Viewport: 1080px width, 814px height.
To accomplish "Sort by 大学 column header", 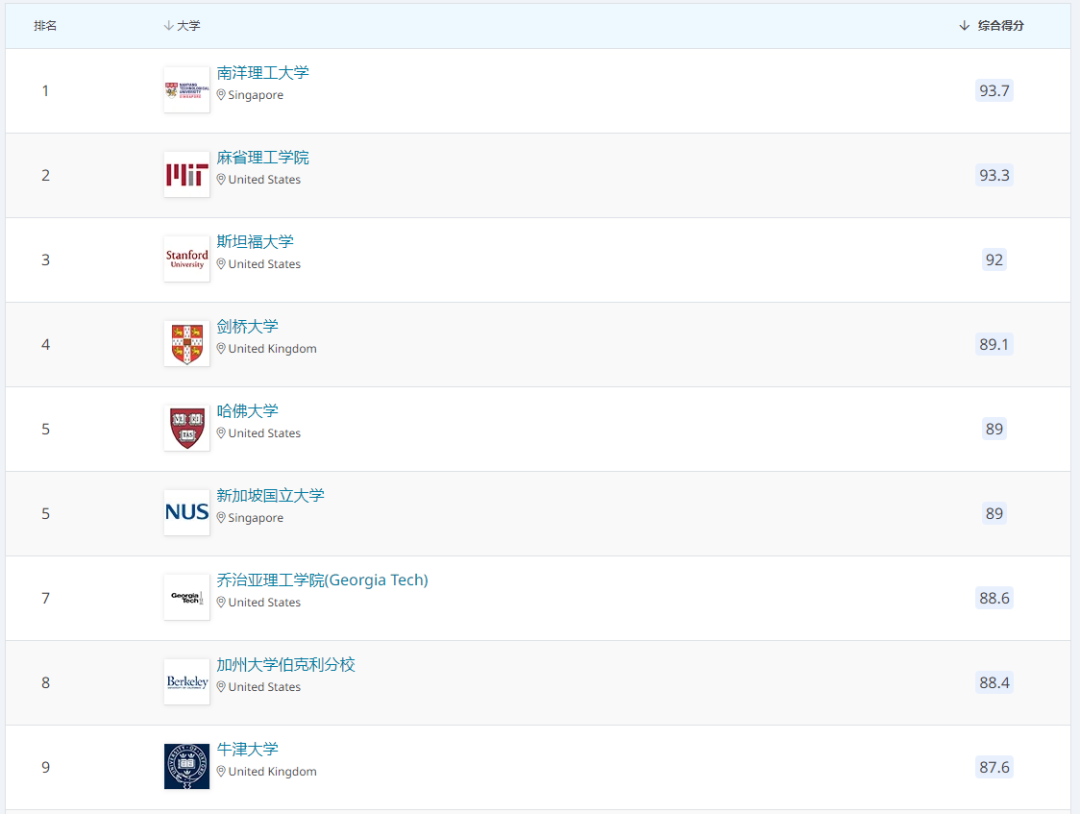I will pos(182,25).
